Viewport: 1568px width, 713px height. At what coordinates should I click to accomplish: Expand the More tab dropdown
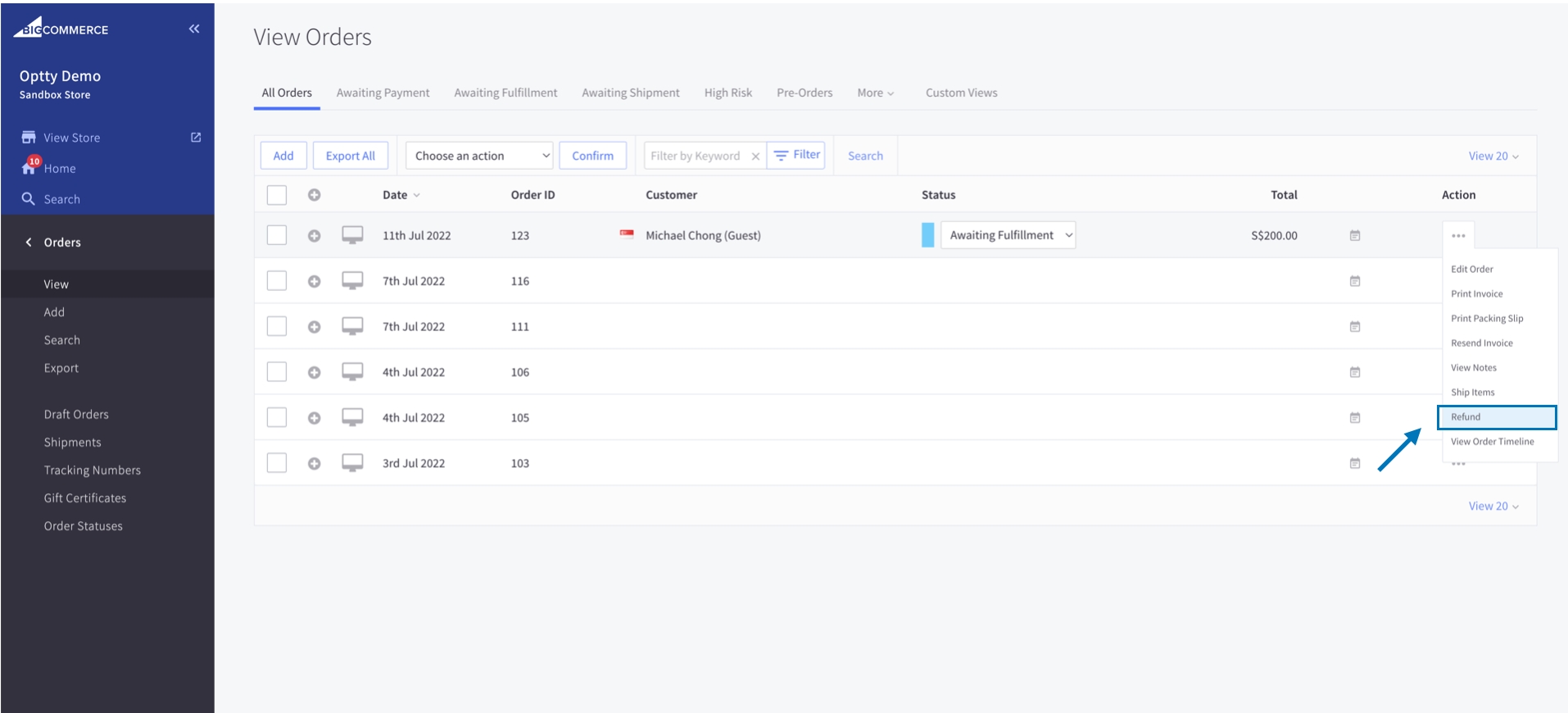(875, 93)
